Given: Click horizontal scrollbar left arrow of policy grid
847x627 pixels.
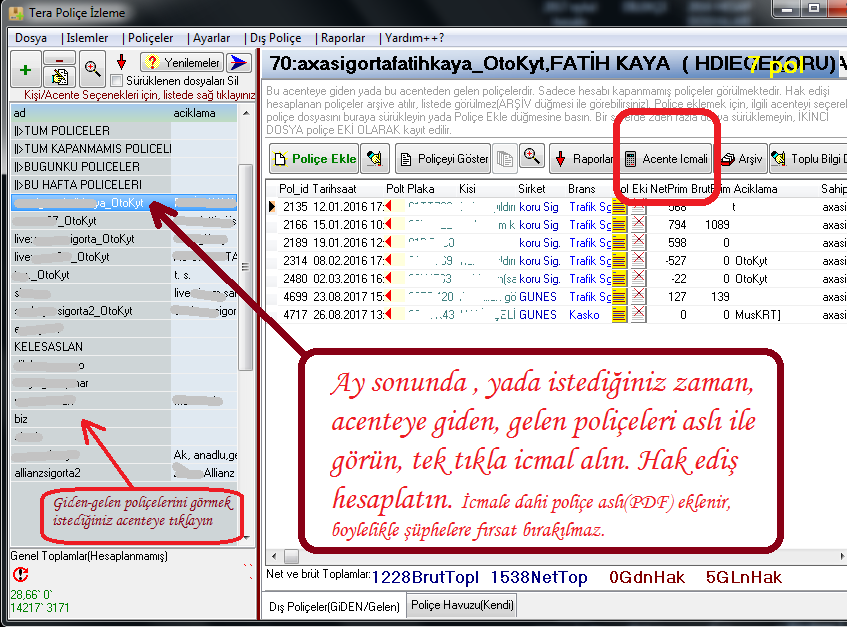Looking at the screenshot, I should pos(274,556).
